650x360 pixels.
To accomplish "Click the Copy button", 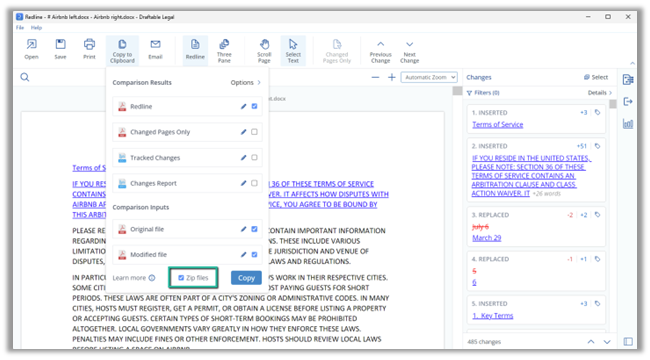I will pyautogui.click(x=246, y=278).
